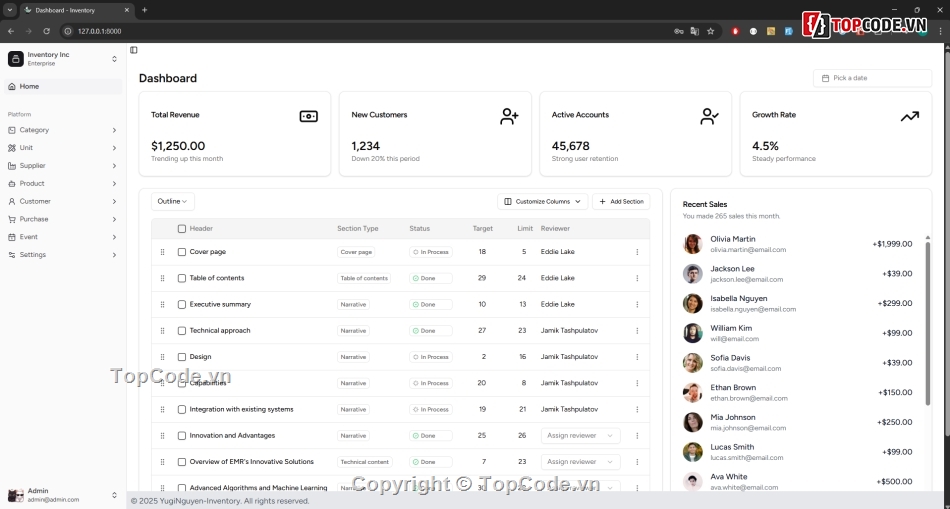
Task: Click the Product icon in sidebar
Action: [12, 184]
